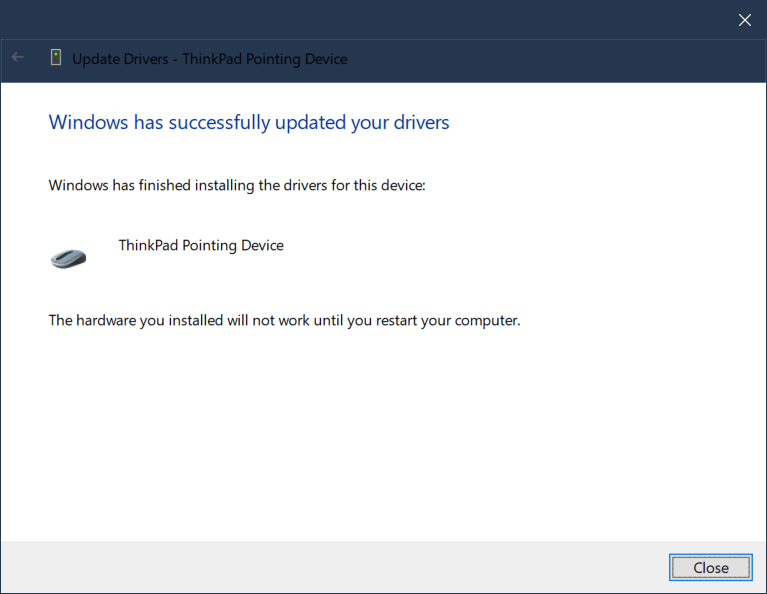Screen dimensions: 767x594
Task: Go back using the back arrow
Action: [x=18, y=58]
